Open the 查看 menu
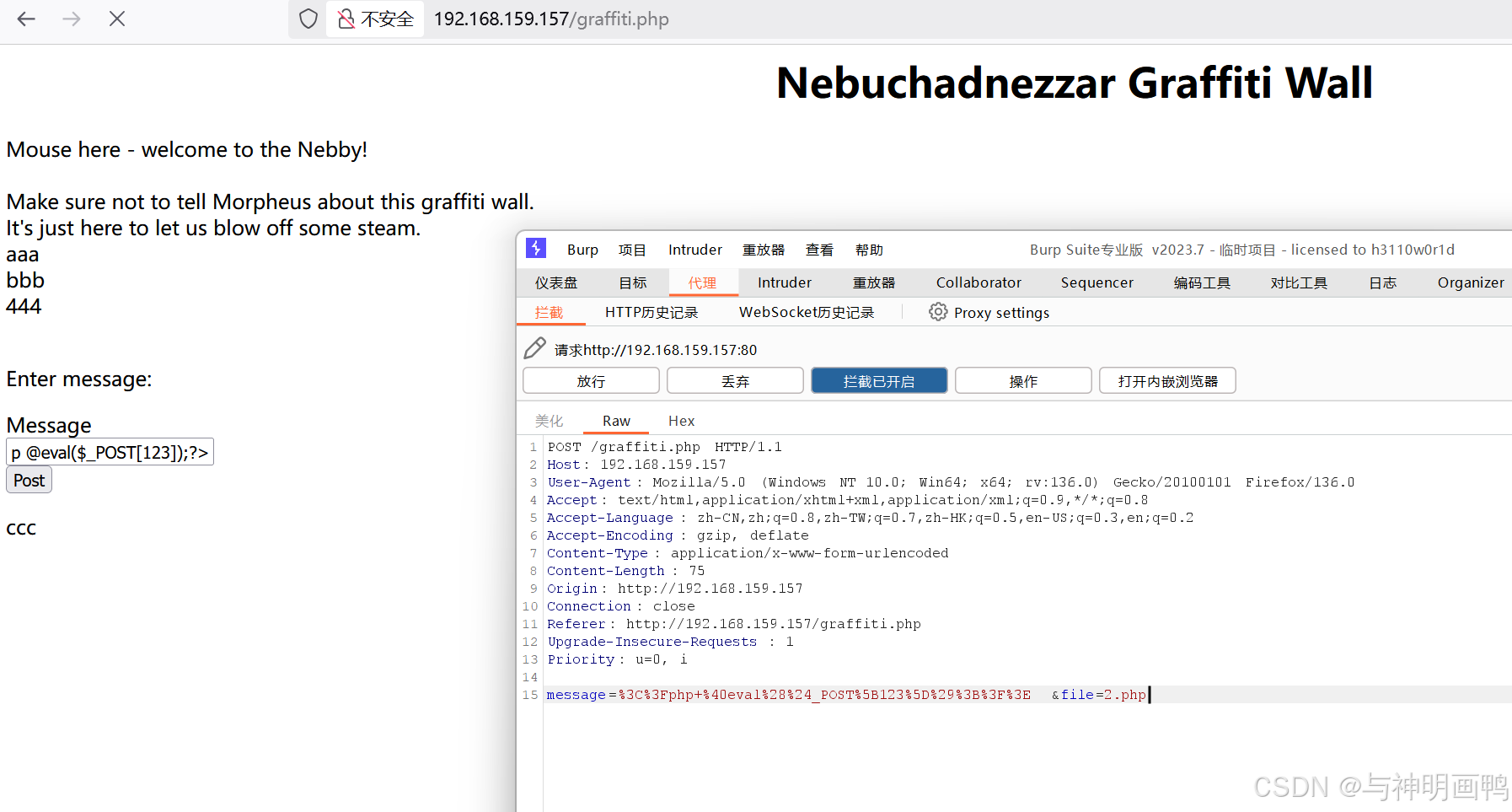The width and height of the screenshot is (1512, 812). (819, 250)
